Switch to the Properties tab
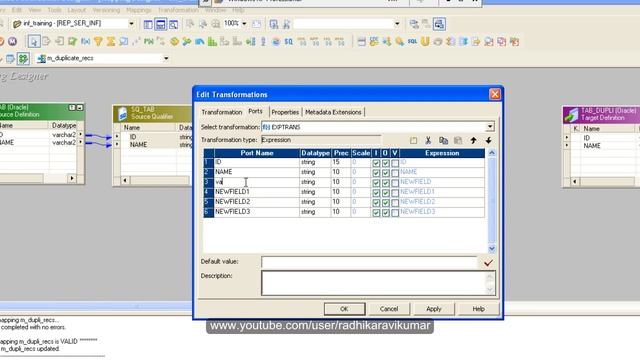Viewport: 640px width, 360px height. [285, 112]
